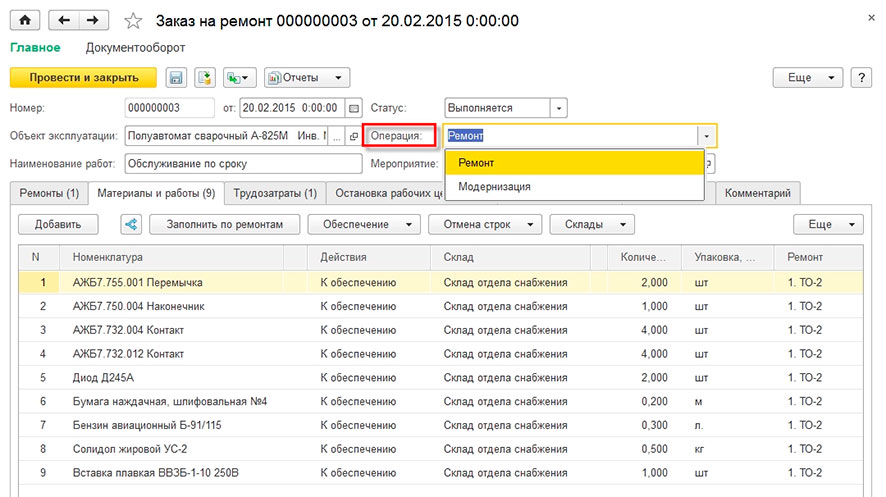Open the Документооборот section
The height and width of the screenshot is (497, 886).
pyautogui.click(x=136, y=47)
